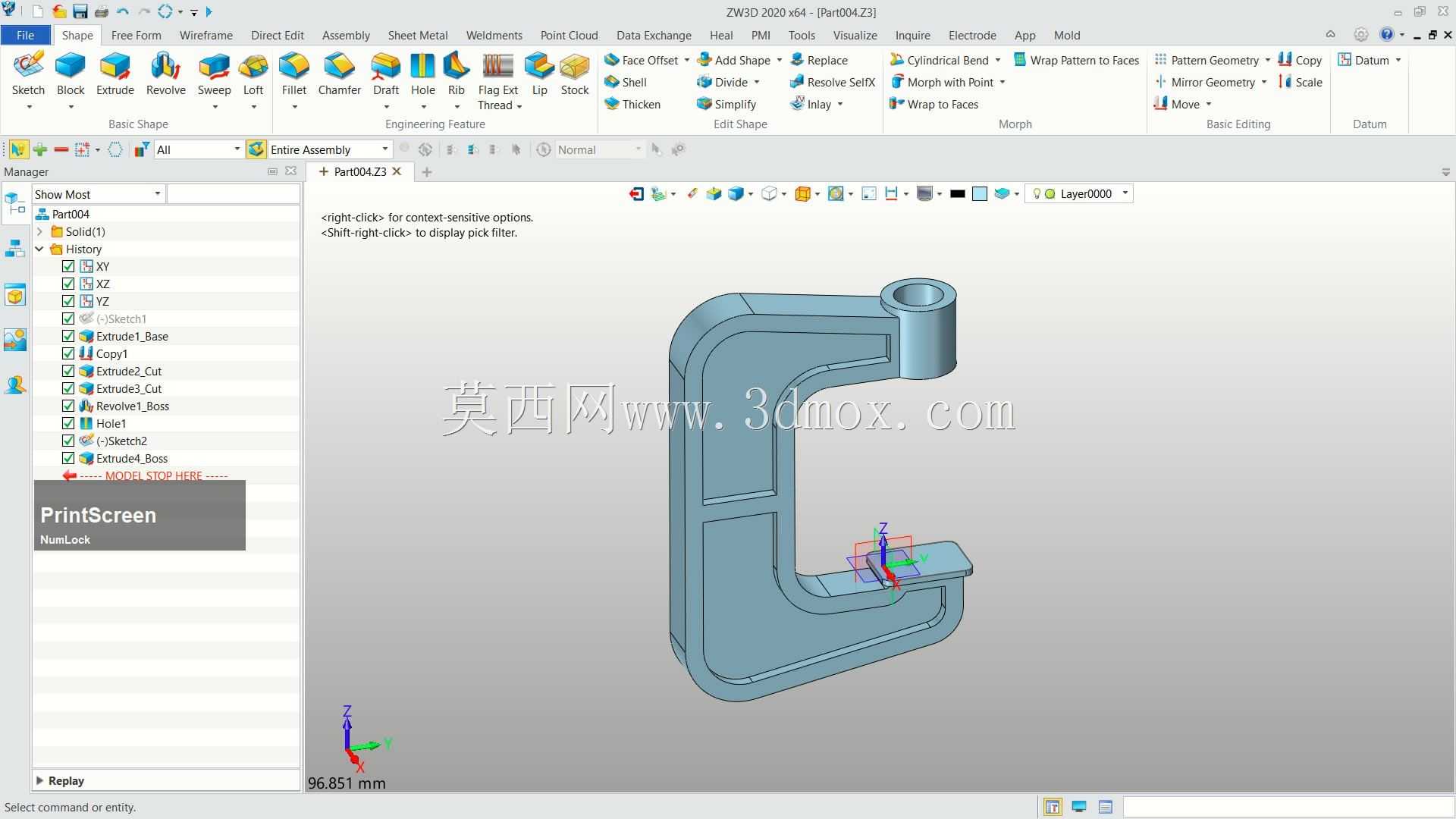Collapse the History folder
The height and width of the screenshot is (819, 1456).
coord(39,249)
